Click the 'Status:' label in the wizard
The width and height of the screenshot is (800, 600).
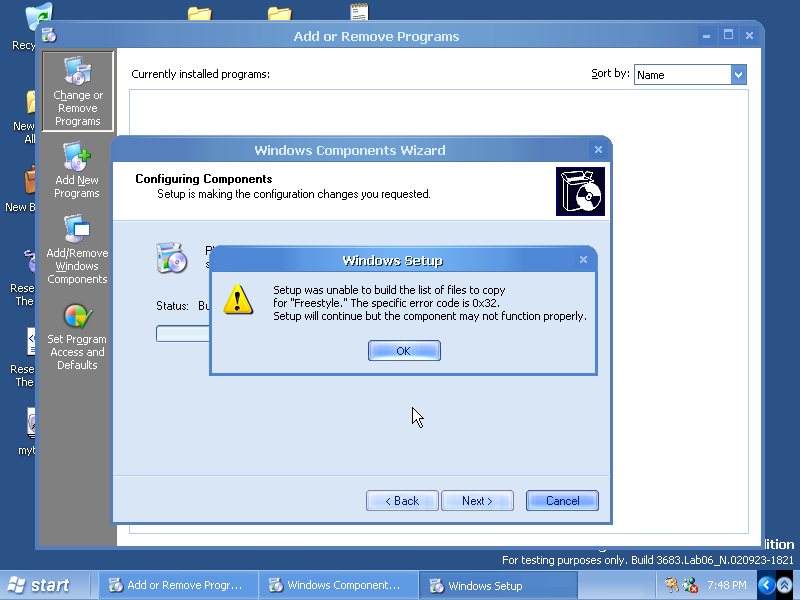click(172, 306)
